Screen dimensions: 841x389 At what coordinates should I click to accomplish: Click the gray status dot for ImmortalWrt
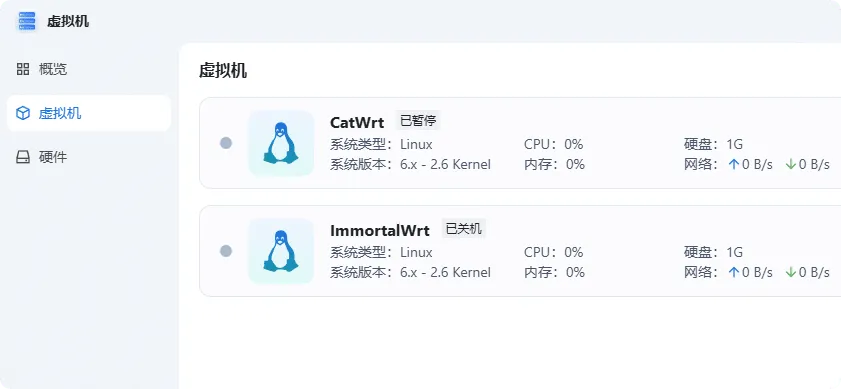pyautogui.click(x=226, y=251)
